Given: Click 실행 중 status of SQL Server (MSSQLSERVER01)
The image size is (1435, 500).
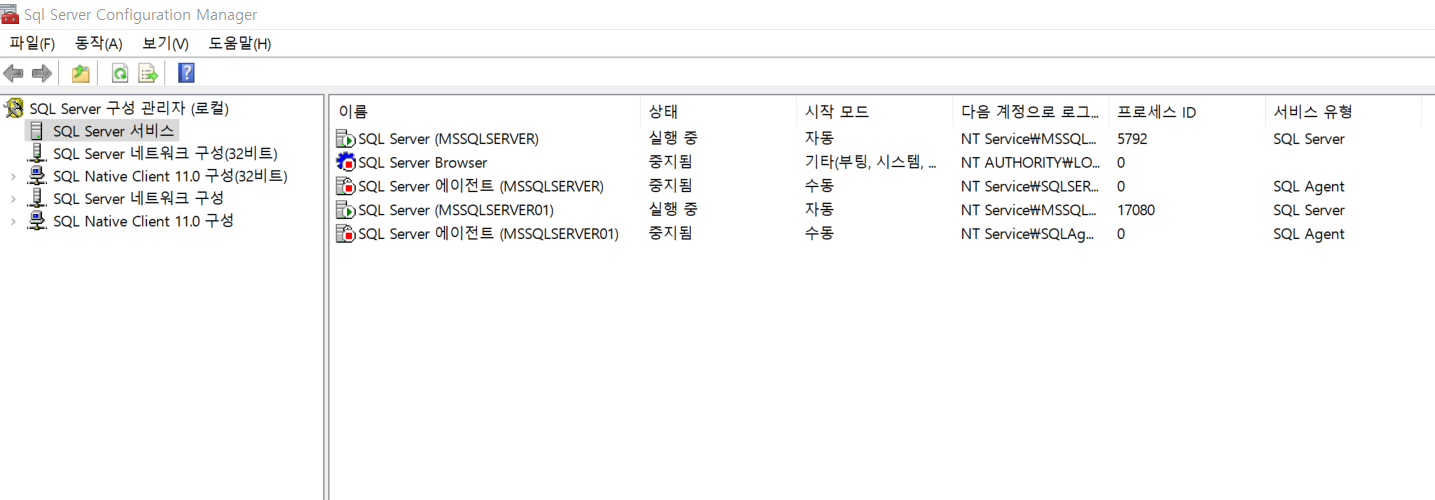Looking at the screenshot, I should (673, 210).
